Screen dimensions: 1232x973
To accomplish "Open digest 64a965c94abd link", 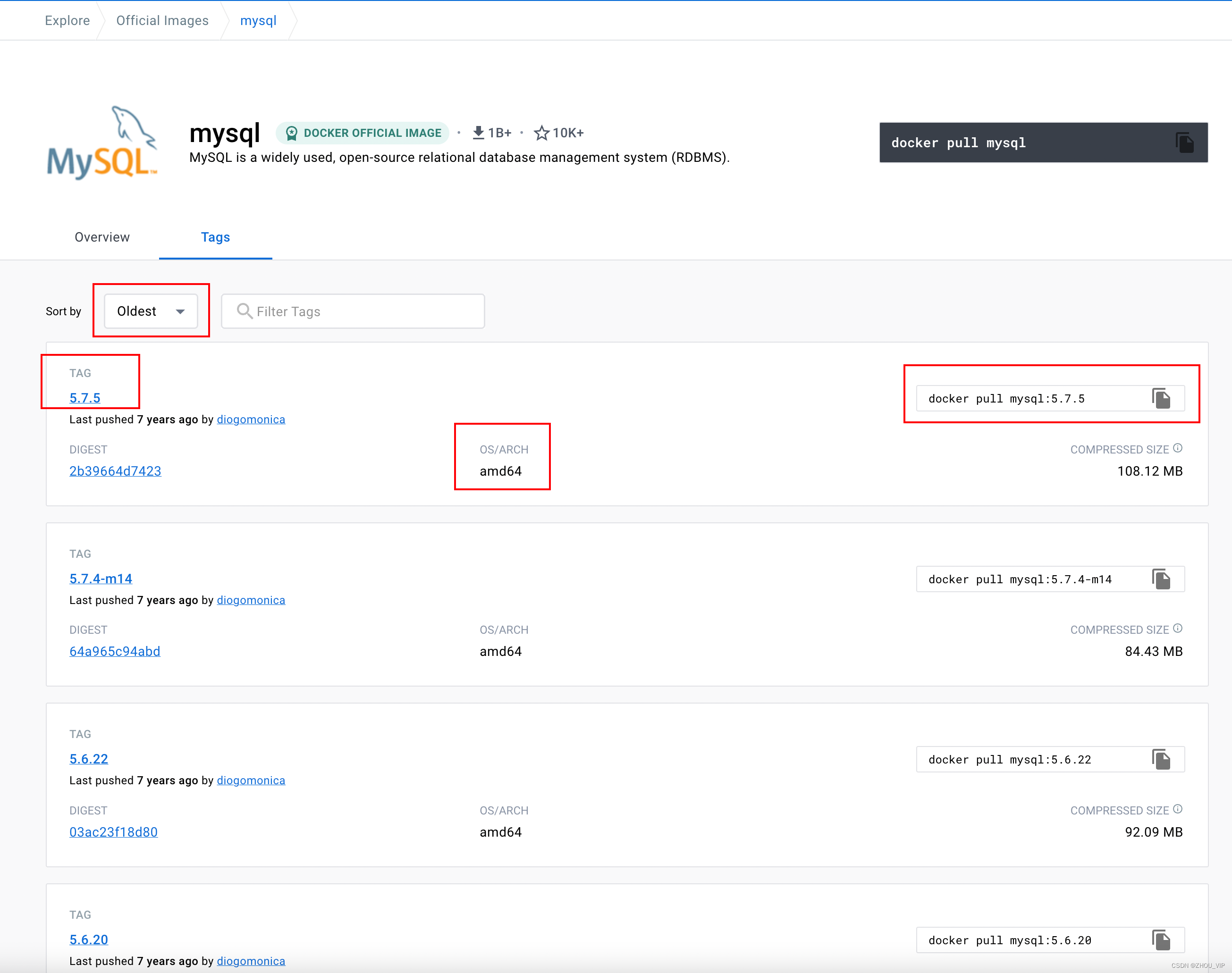I will (115, 651).
